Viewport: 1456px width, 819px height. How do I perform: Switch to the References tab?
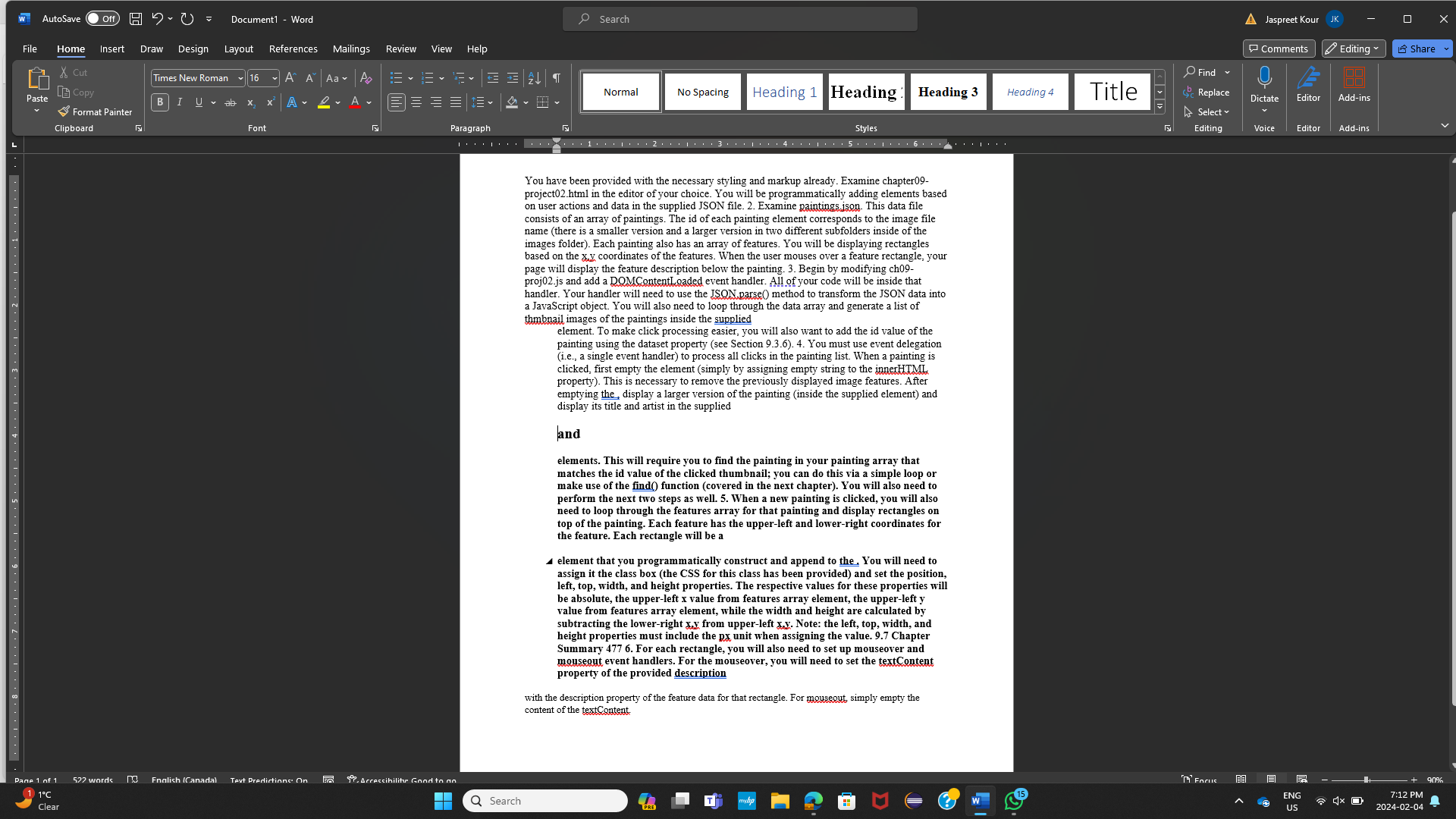(293, 48)
